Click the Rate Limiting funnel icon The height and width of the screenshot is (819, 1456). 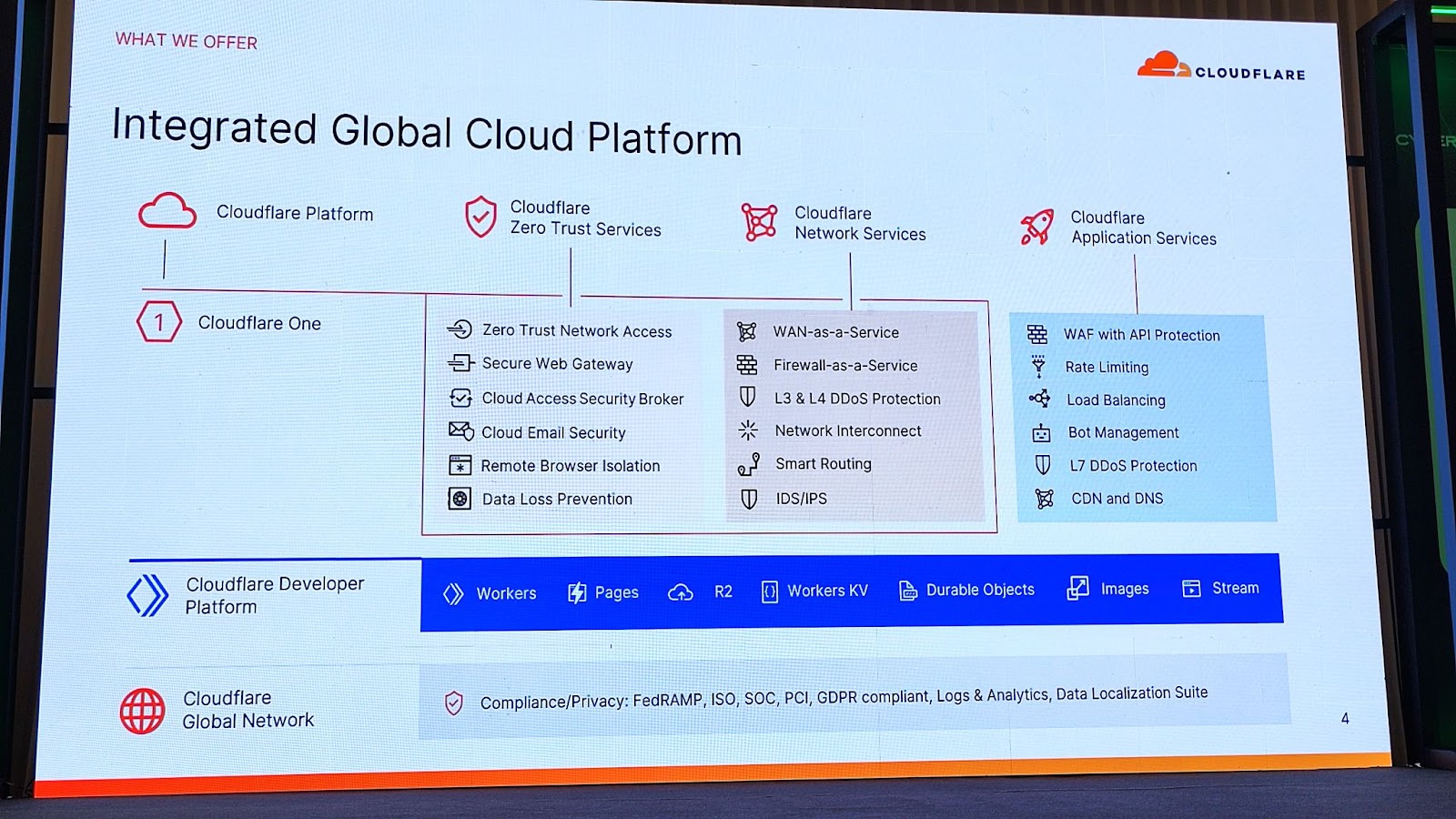[1038, 366]
